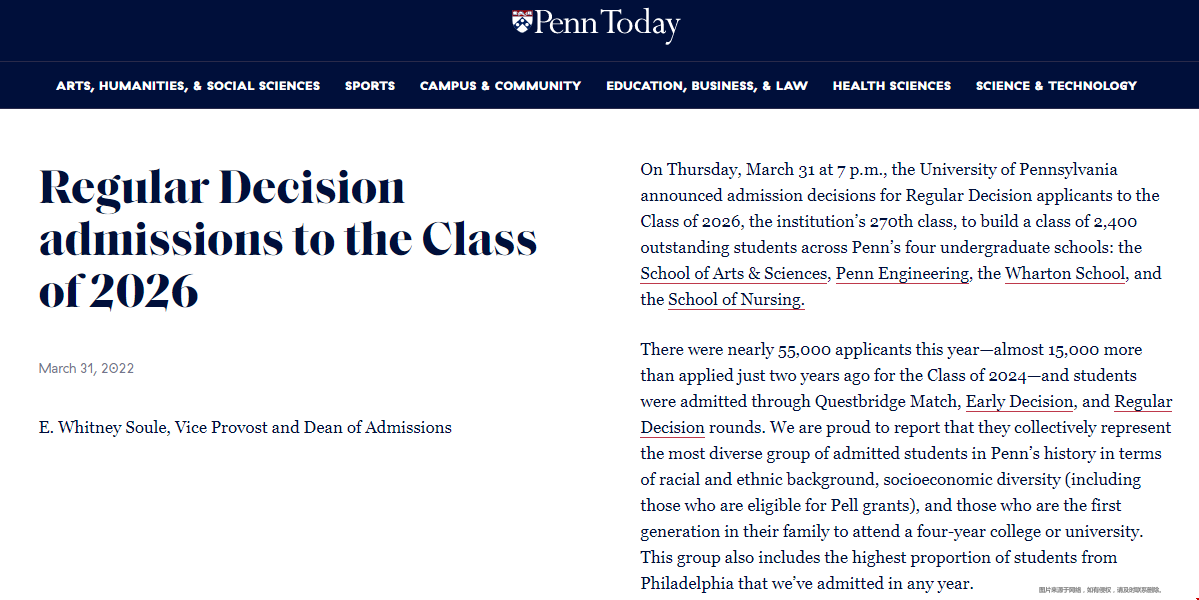Visit the Wharton School link
Screen dimensions: 1199x600
pyautogui.click(x=1065, y=274)
